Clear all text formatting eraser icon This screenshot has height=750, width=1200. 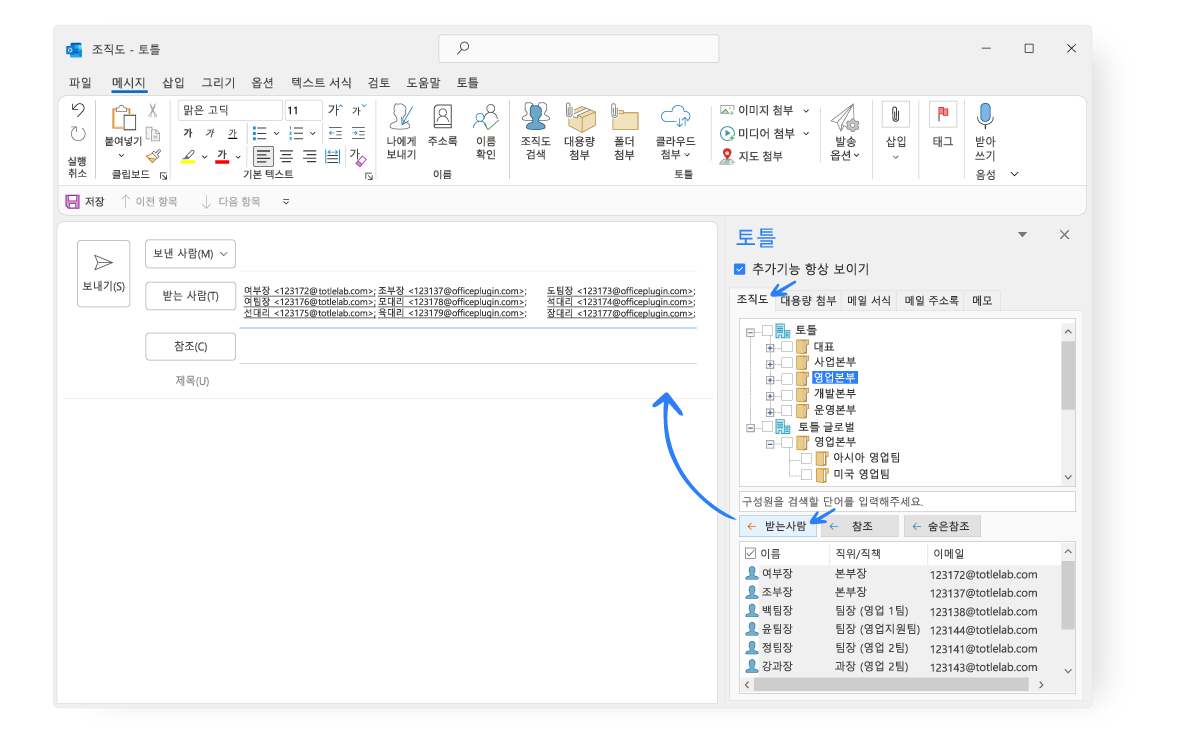pos(358,156)
